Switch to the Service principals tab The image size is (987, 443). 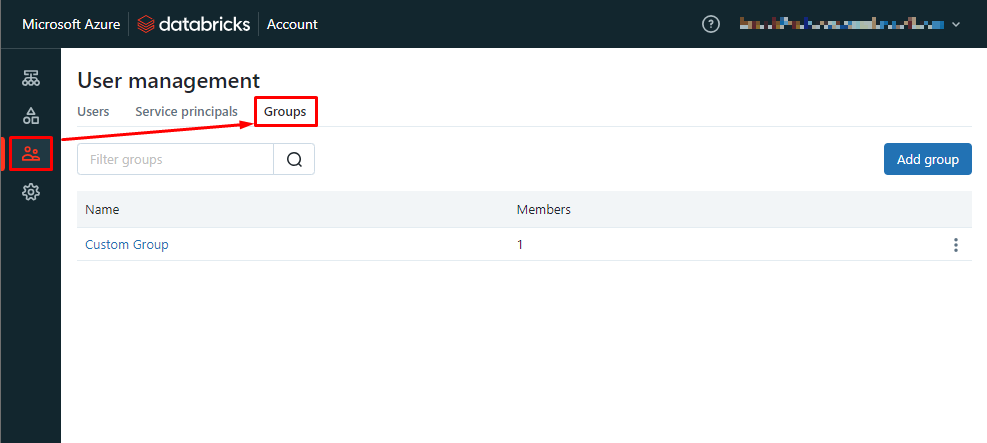186,111
